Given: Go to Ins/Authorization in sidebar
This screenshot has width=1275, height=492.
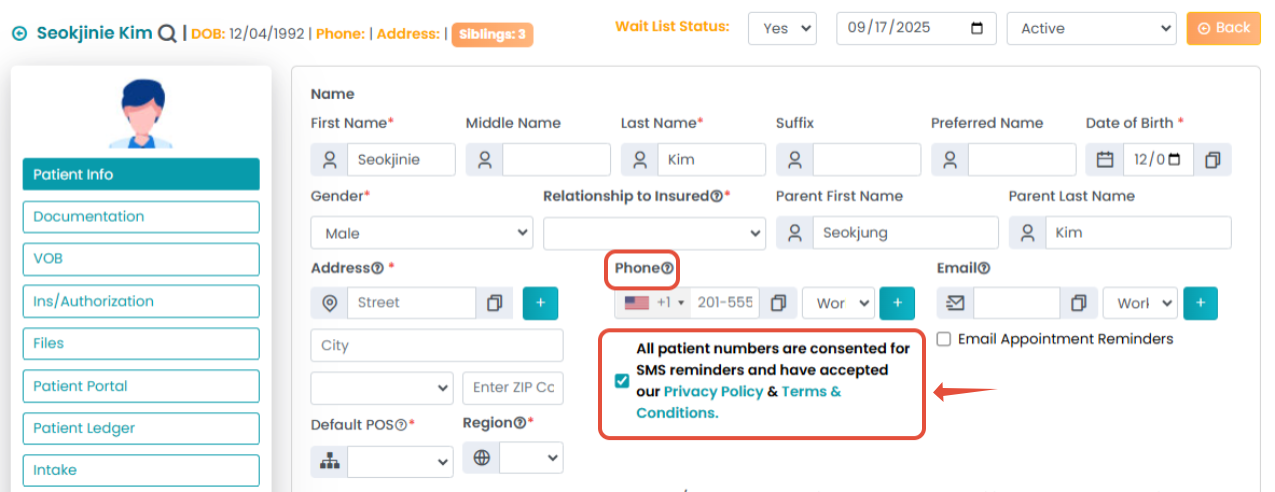Looking at the screenshot, I should [x=141, y=301].
